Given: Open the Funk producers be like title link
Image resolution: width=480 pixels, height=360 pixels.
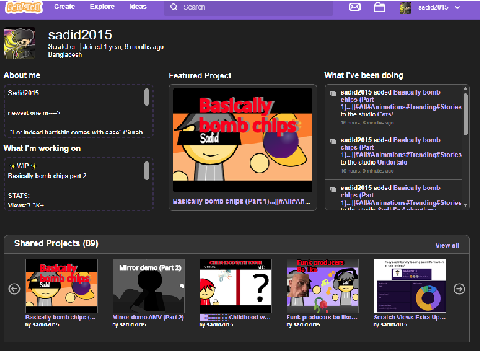Looking at the screenshot, I should click(x=322, y=317).
